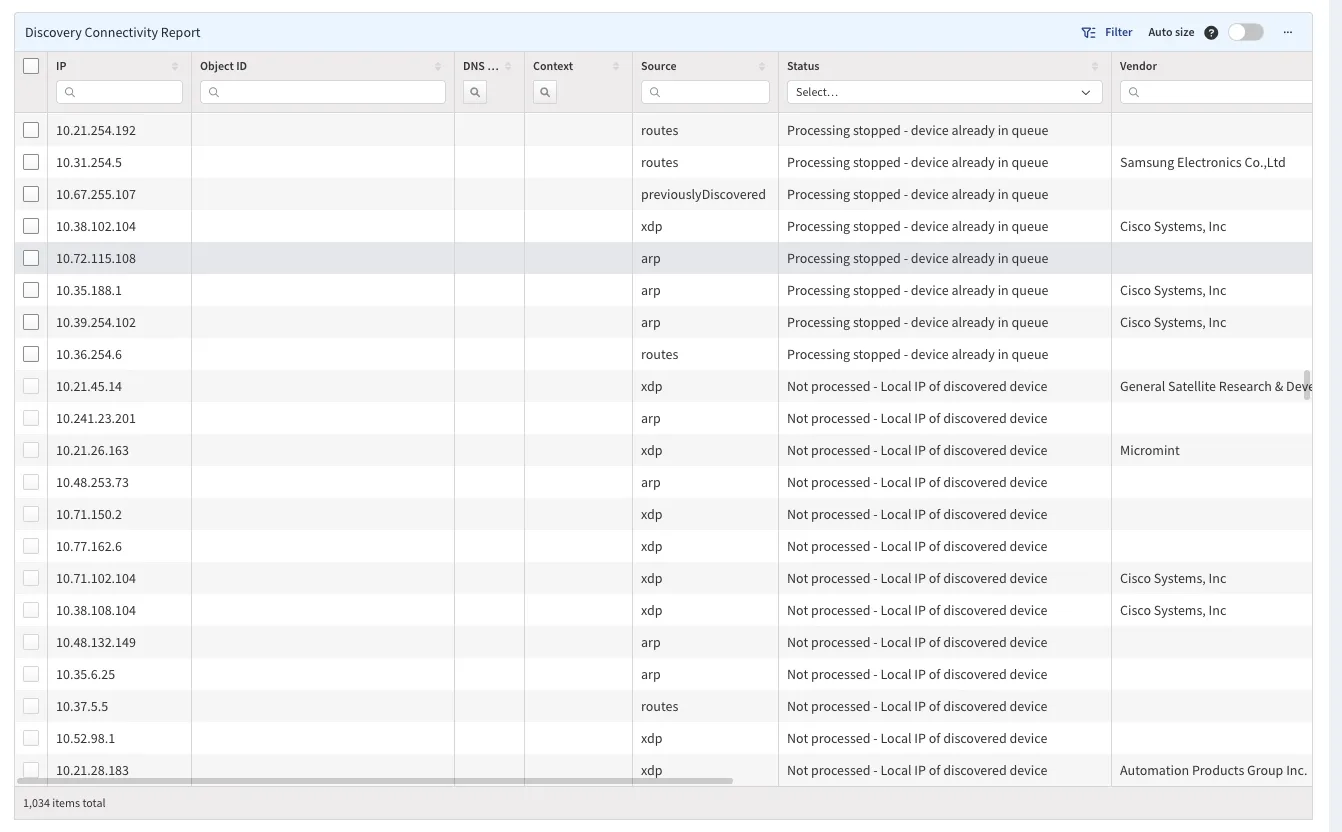This screenshot has width=1342, height=832.
Task: Tick the checkbox for row 10.35.188.1
Action: [31, 290]
